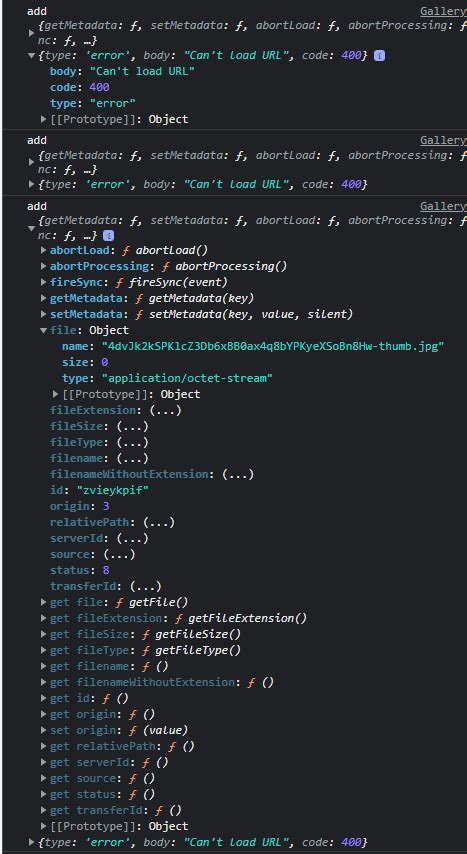Viewport: 467px width, 854px height.
Task: Click the info icon next to 'nc: f, …}' in third log
Action: pos(108,236)
